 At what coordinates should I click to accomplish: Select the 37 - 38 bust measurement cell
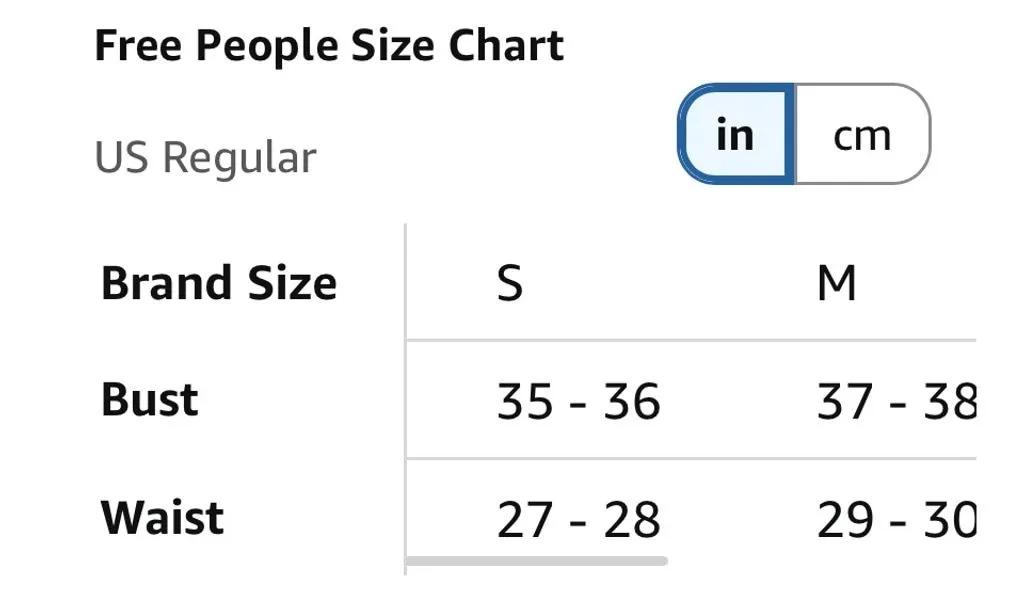coord(897,401)
